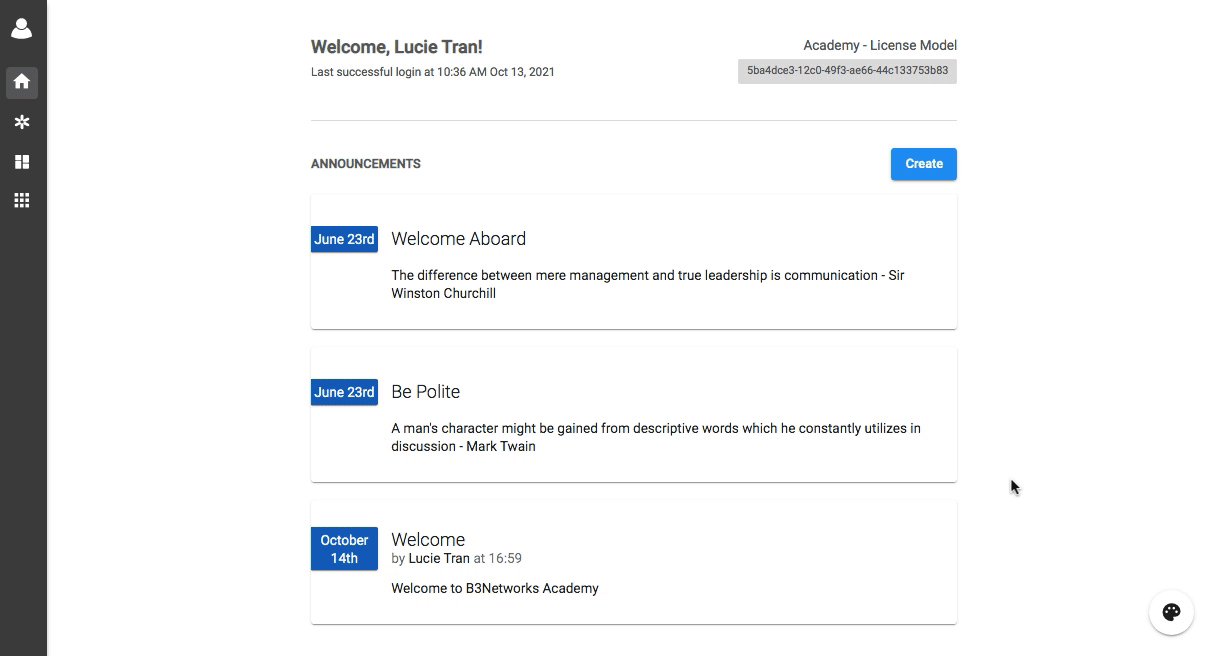1216x656 pixels.
Task: Open the dashboard tiles sidebar icon
Action: pos(22,161)
